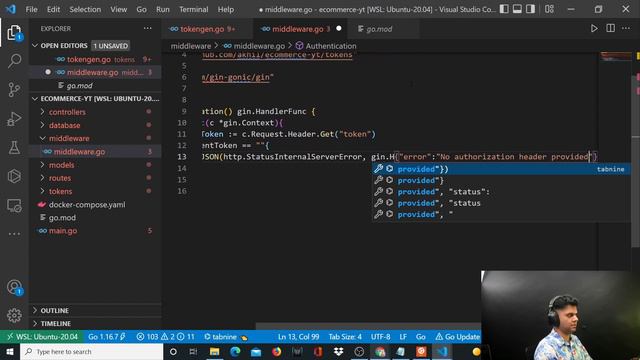
Task: Toggle the secondary side bar layout
Action: coord(530,9)
